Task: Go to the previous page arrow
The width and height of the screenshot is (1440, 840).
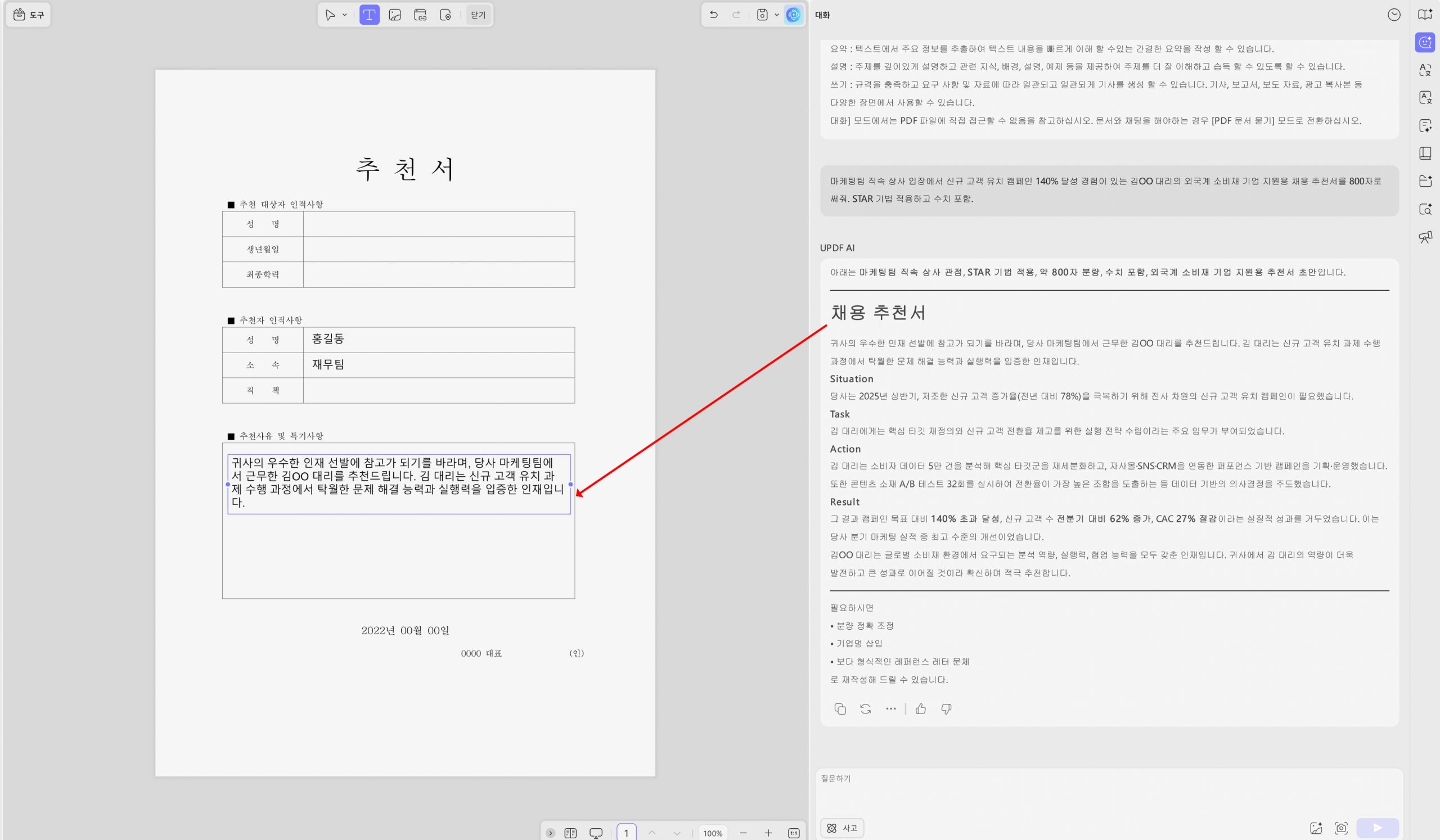Action: tap(652, 833)
